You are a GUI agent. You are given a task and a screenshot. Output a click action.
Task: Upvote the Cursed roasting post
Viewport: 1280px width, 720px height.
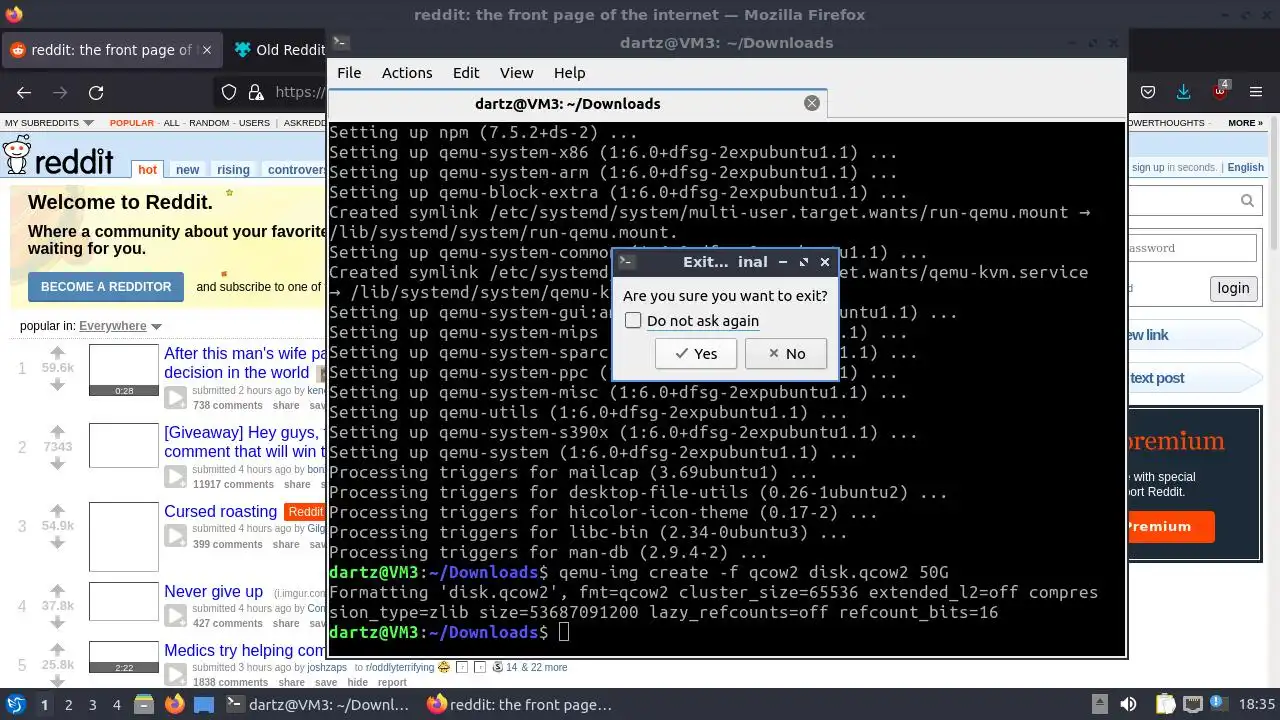point(57,511)
